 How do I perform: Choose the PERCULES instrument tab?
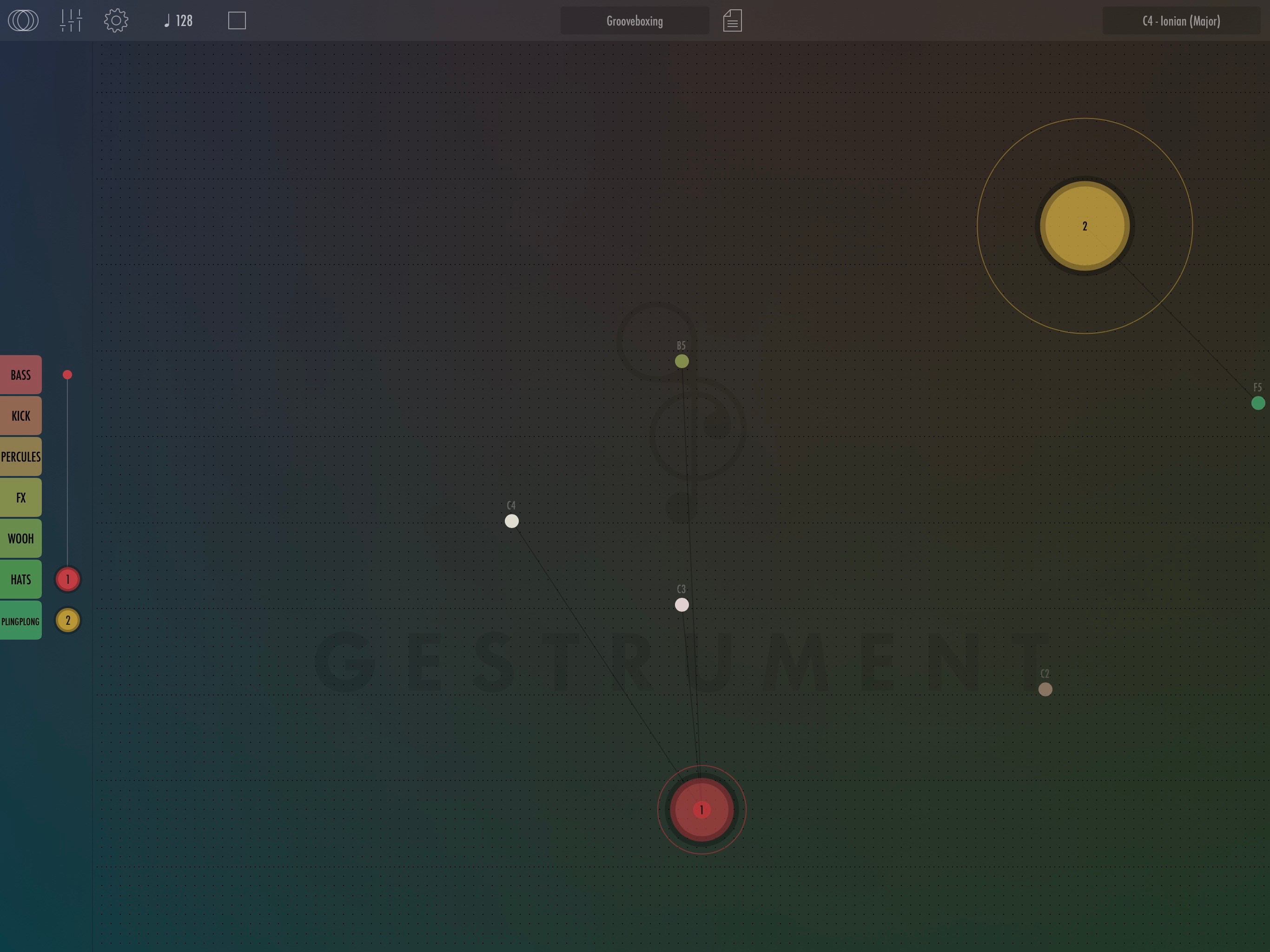(x=20, y=457)
